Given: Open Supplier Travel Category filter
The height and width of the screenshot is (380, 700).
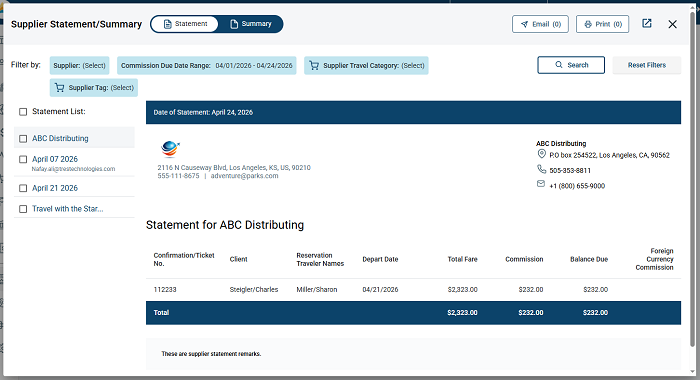Looking at the screenshot, I should coord(366,66).
